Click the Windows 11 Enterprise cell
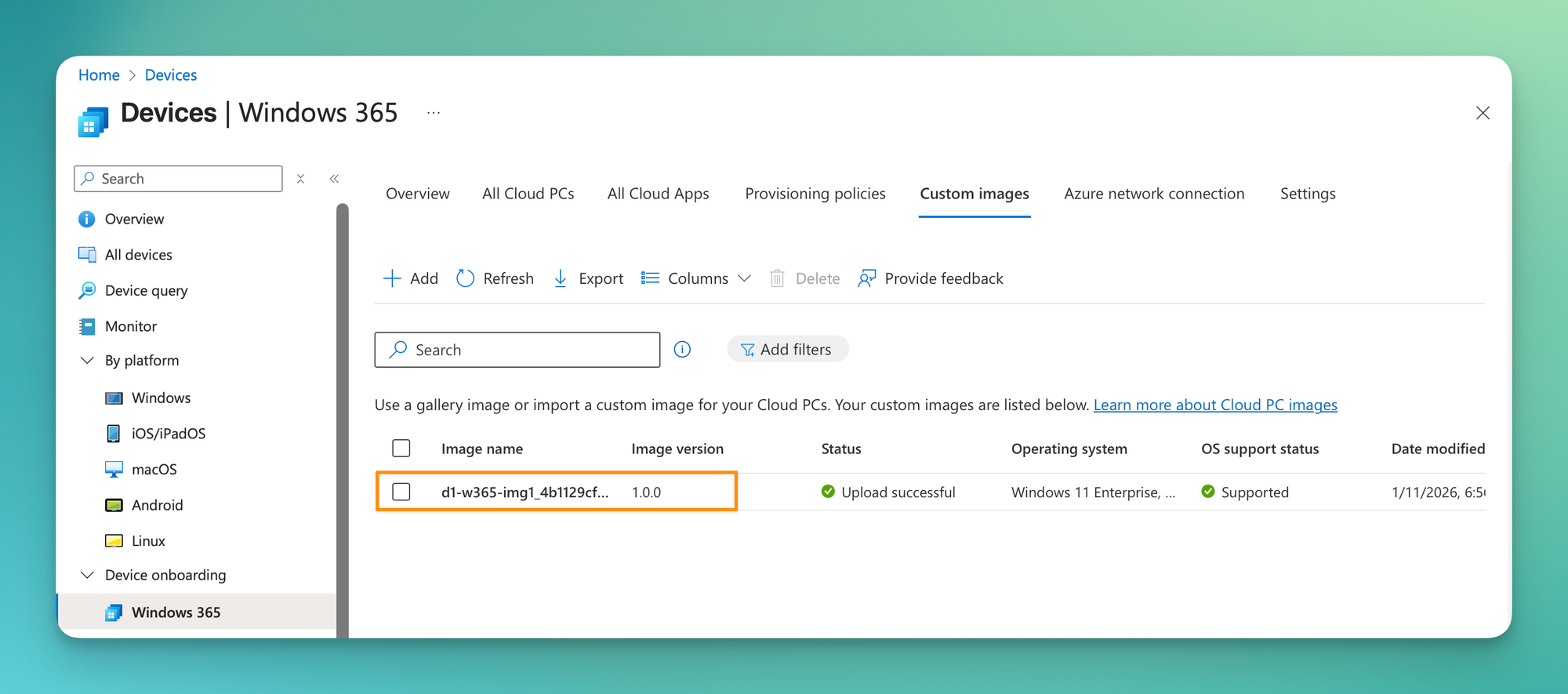Screen dimensions: 1568x694 coord(1093,492)
